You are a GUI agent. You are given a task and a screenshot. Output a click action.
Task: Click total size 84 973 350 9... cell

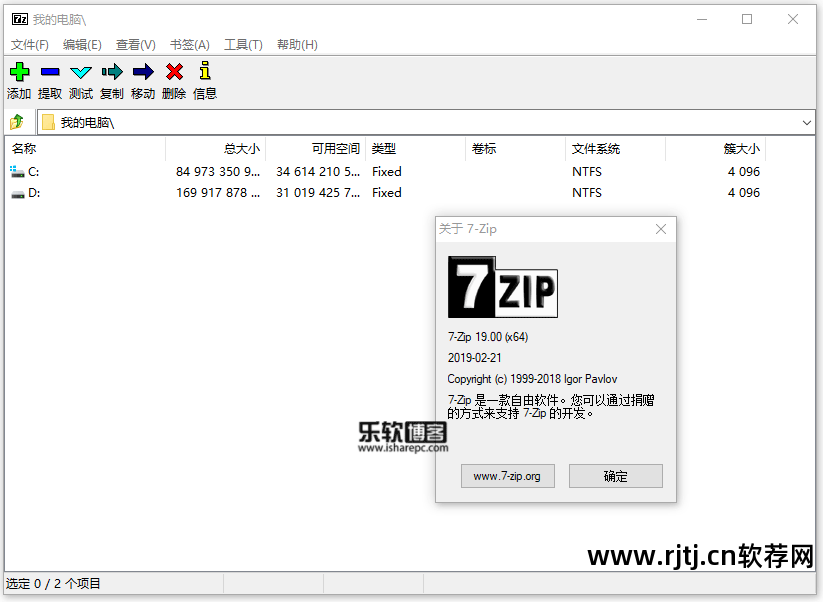(x=218, y=172)
